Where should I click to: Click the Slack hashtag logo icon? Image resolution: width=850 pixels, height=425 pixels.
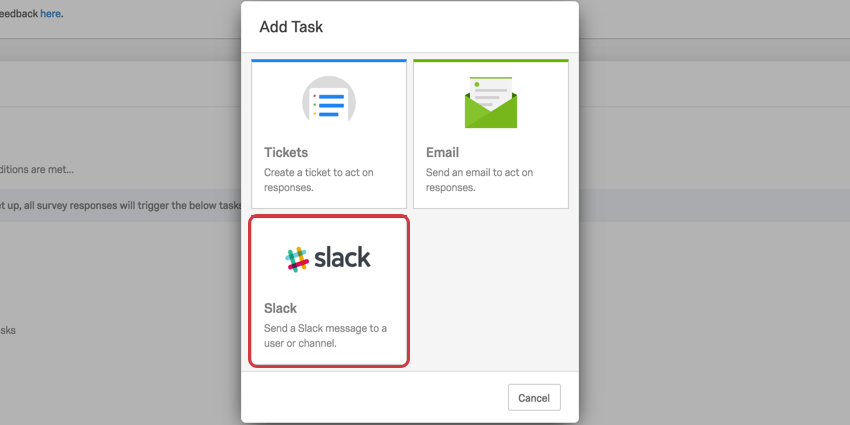[x=297, y=259]
